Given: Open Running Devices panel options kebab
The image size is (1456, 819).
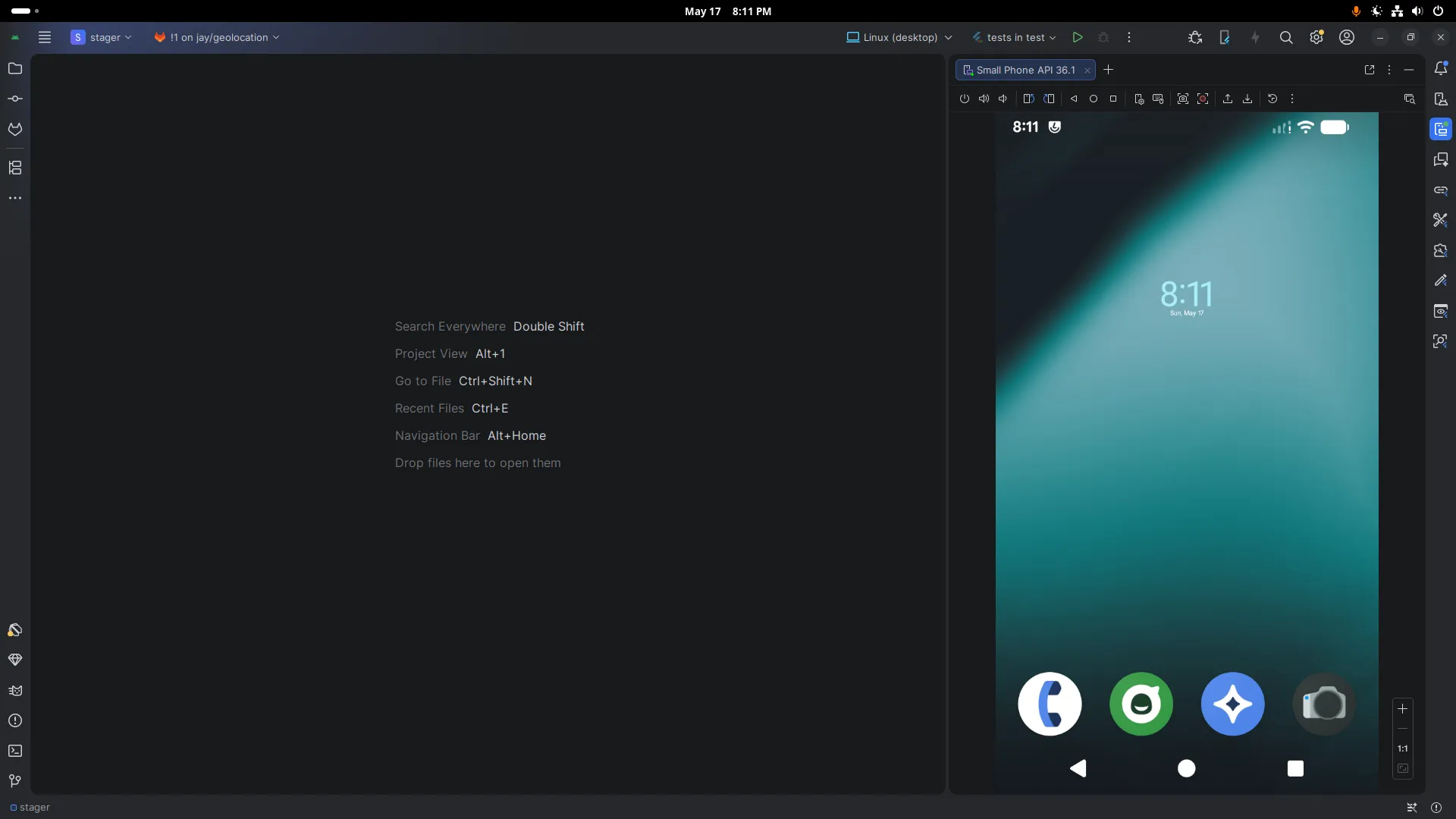Looking at the screenshot, I should pos(1389,70).
